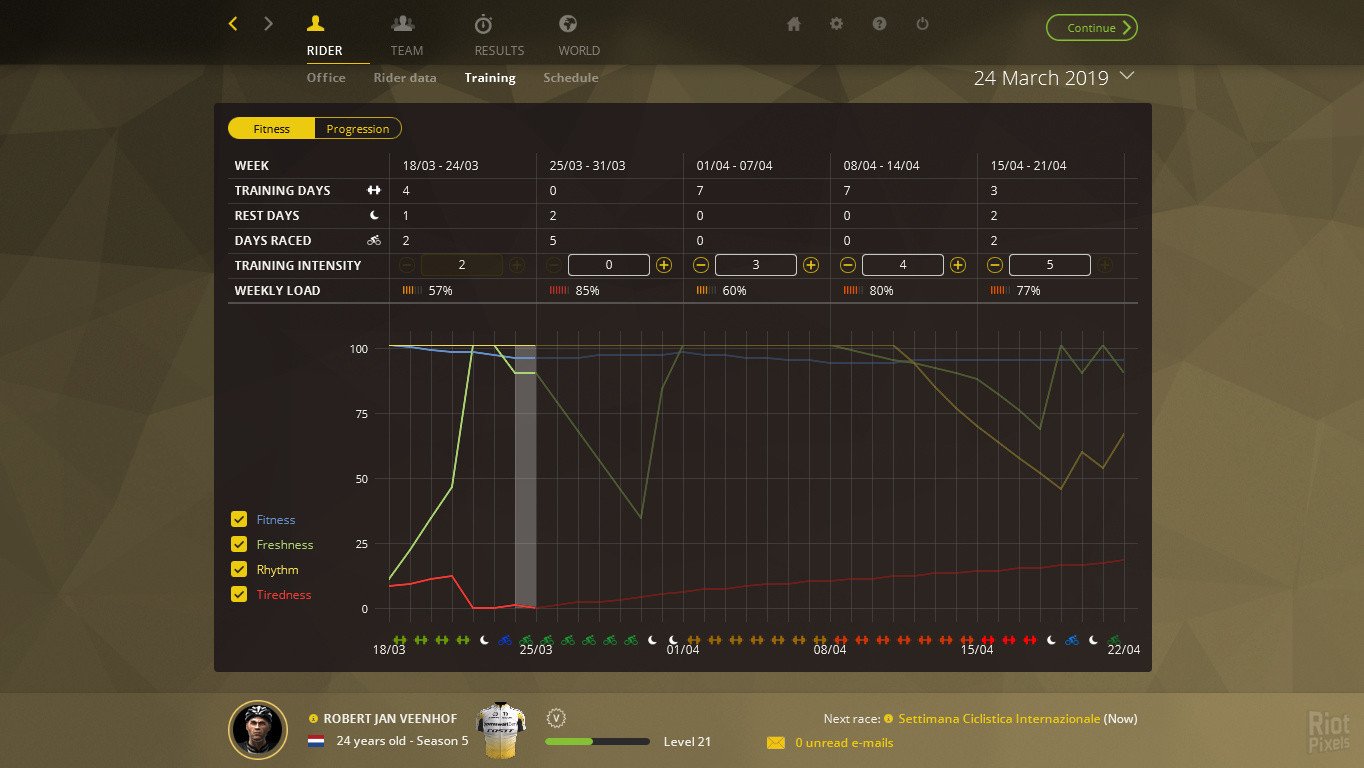Open the World globe icon
This screenshot has width=1364, height=768.
click(567, 23)
